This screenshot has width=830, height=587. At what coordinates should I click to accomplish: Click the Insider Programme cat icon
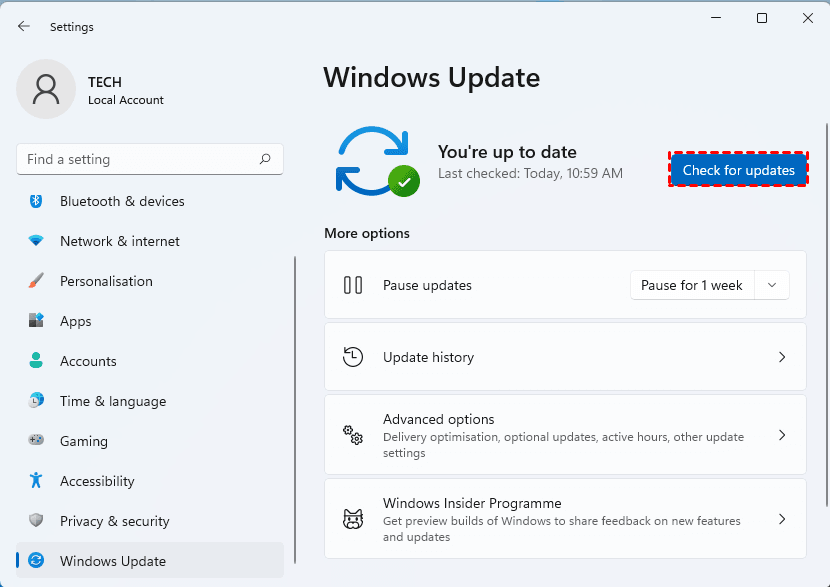353,519
